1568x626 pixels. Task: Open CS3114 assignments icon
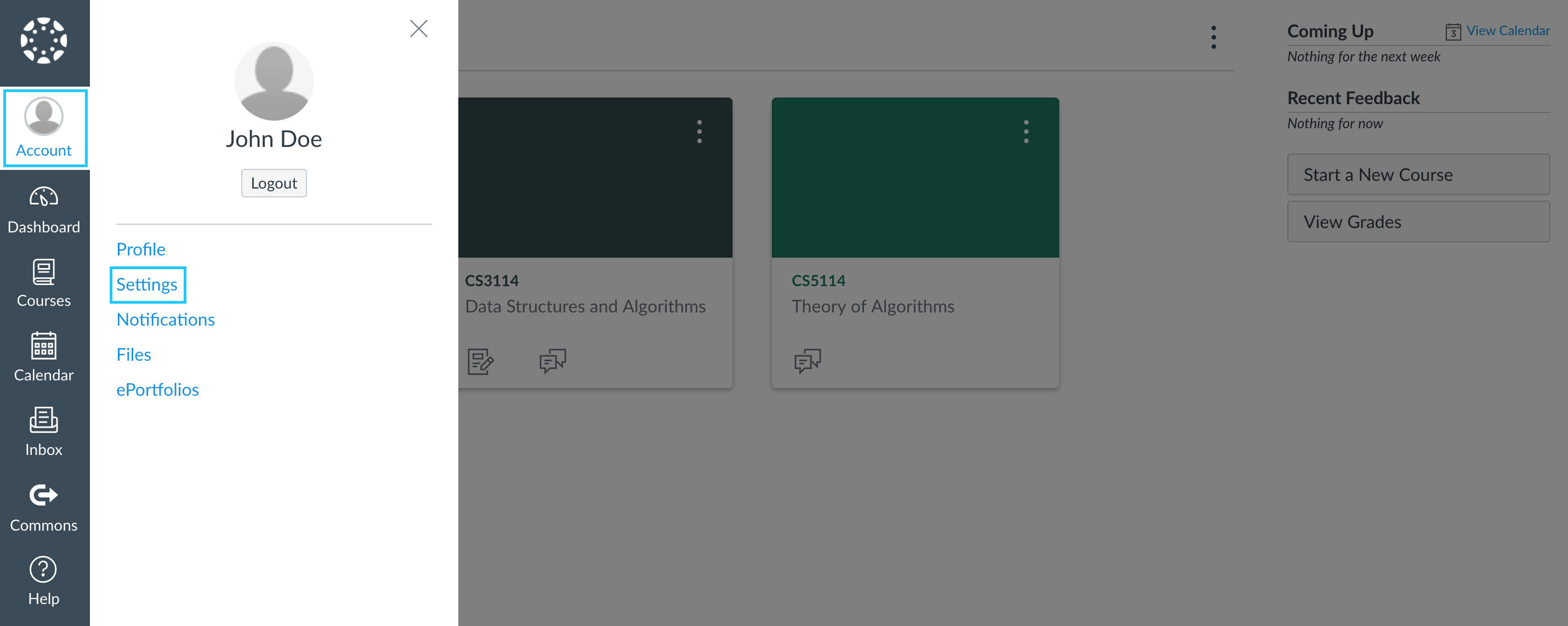click(x=480, y=361)
